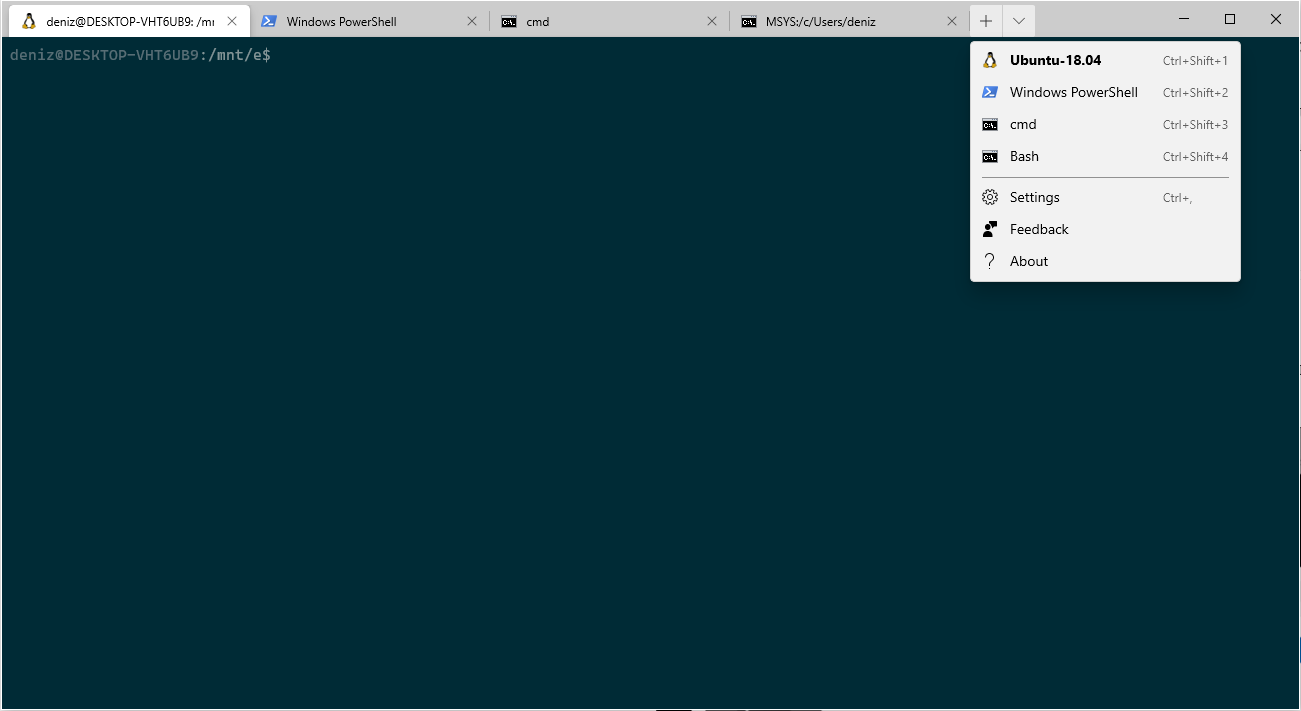Close the MSYS:/c/Users/deniz tab
Screen dimensions: 1301x711
(952, 21)
